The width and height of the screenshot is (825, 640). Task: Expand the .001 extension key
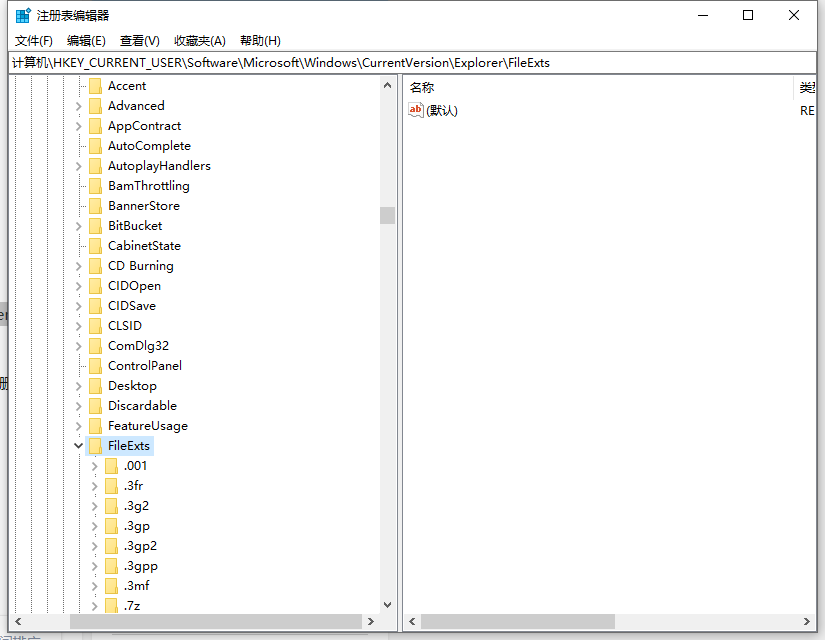pos(95,465)
